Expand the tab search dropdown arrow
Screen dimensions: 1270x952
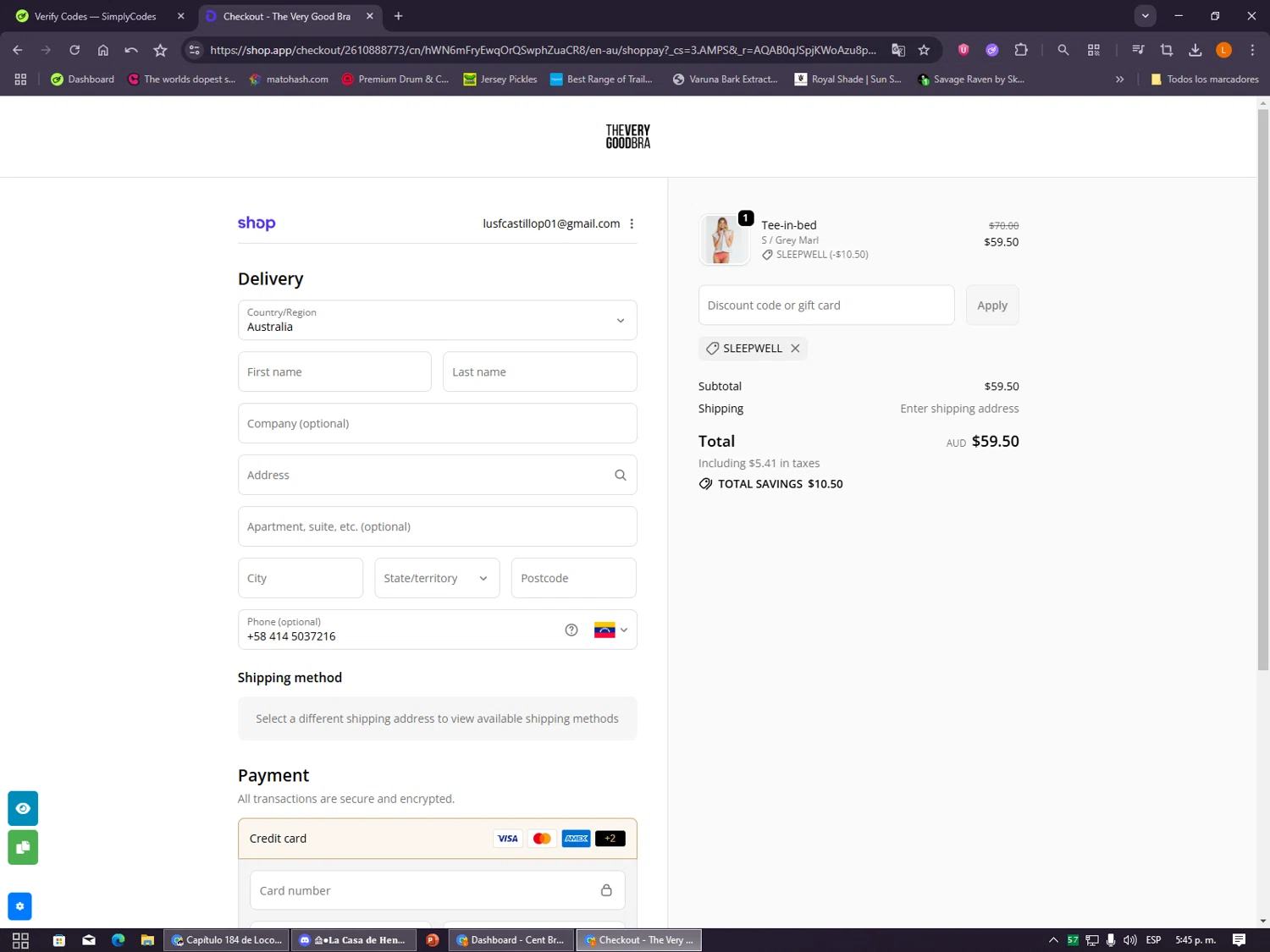point(1145,16)
